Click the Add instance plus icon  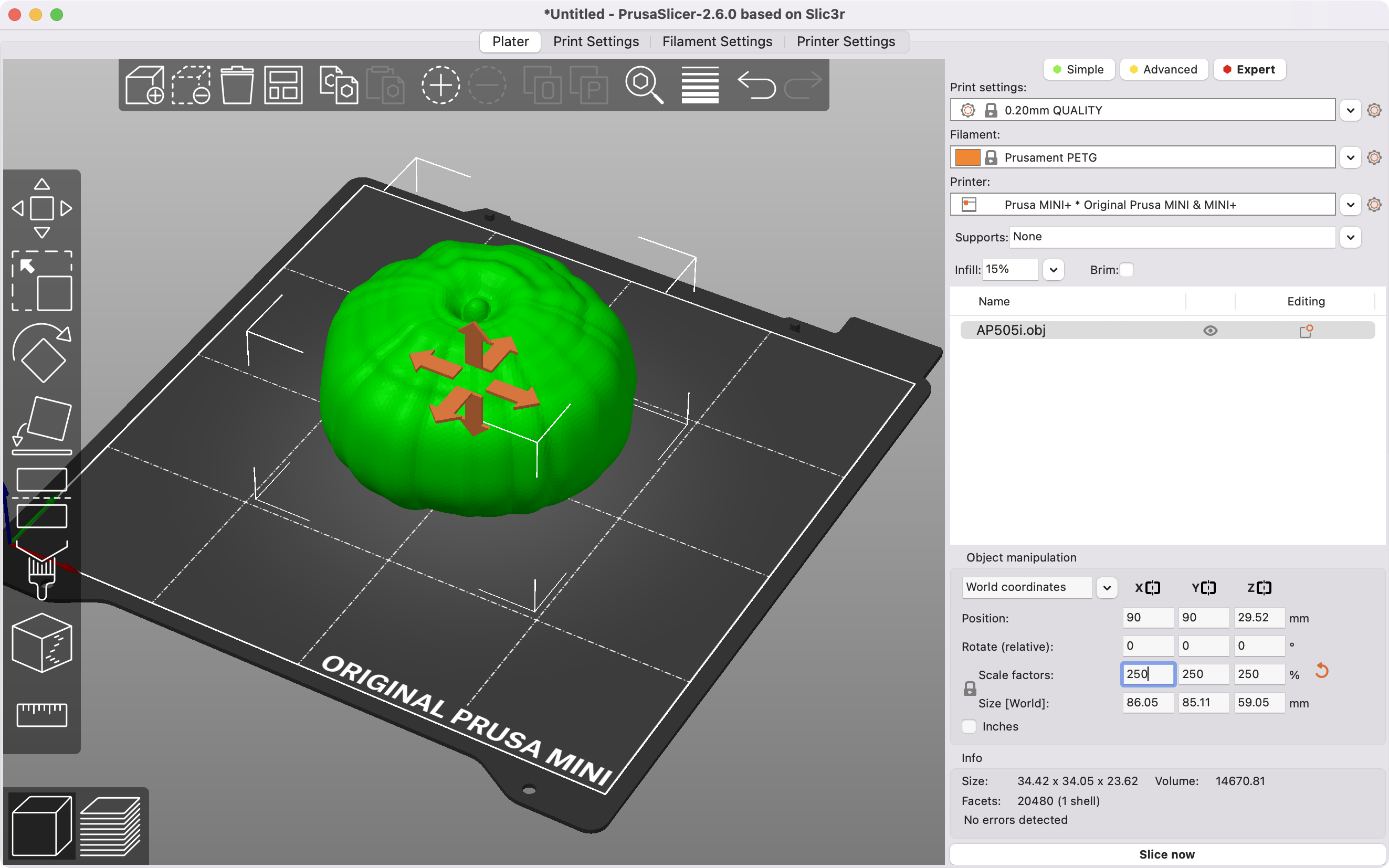click(x=440, y=85)
